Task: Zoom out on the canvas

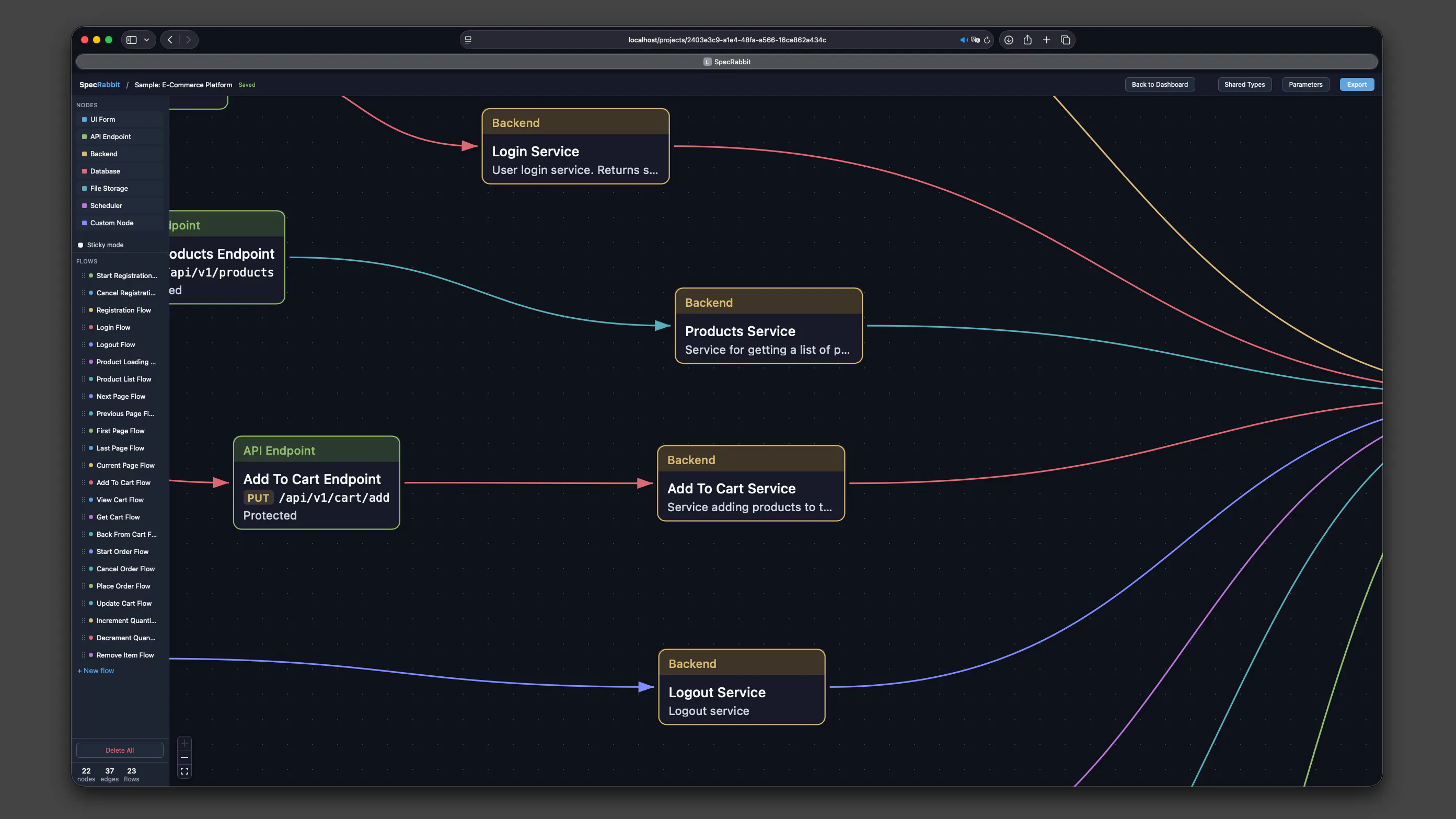Action: coord(184,757)
